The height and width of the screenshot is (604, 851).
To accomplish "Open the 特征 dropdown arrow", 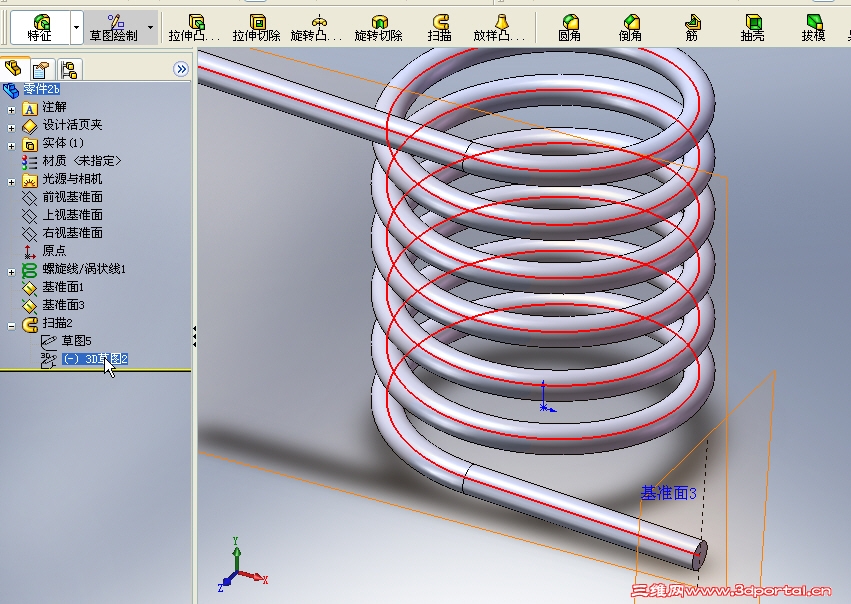I will click(77, 28).
